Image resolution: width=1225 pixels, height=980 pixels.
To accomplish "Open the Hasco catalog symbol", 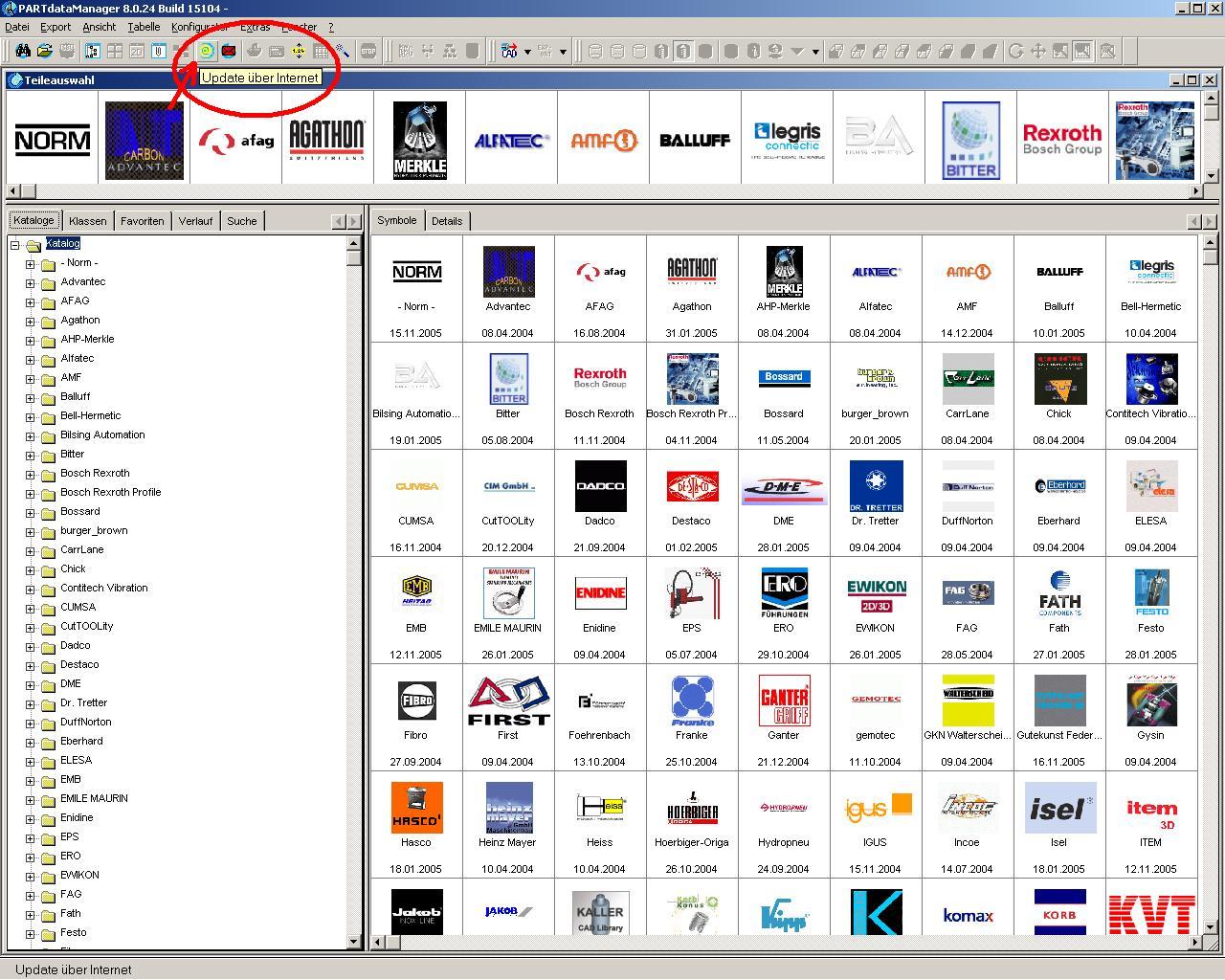I will 416,809.
